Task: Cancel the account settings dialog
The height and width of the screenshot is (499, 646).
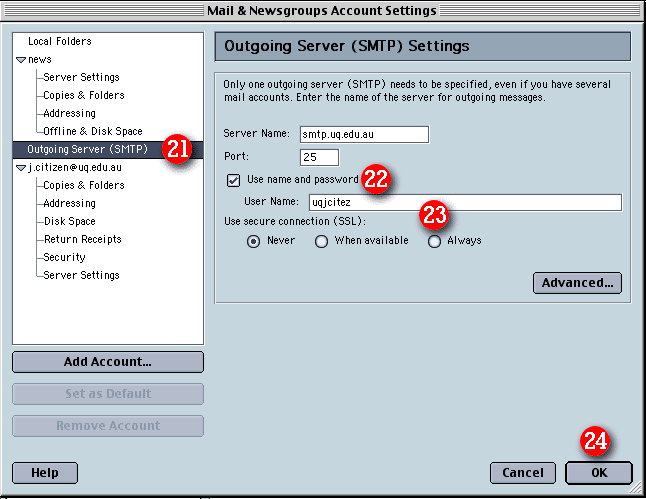Action: click(x=522, y=472)
